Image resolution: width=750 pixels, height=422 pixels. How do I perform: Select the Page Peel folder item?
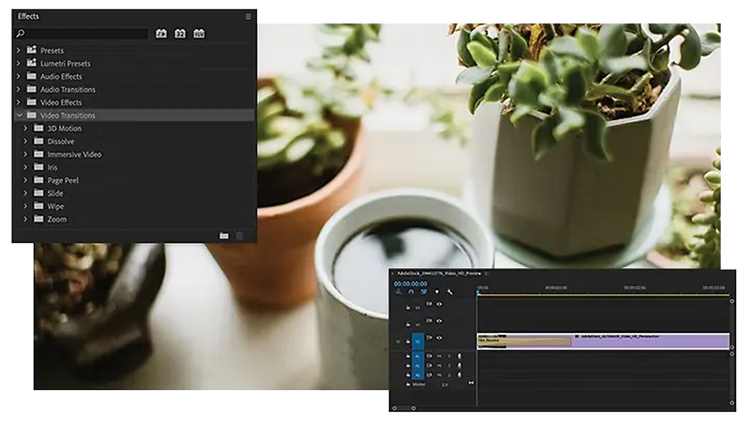pos(62,181)
